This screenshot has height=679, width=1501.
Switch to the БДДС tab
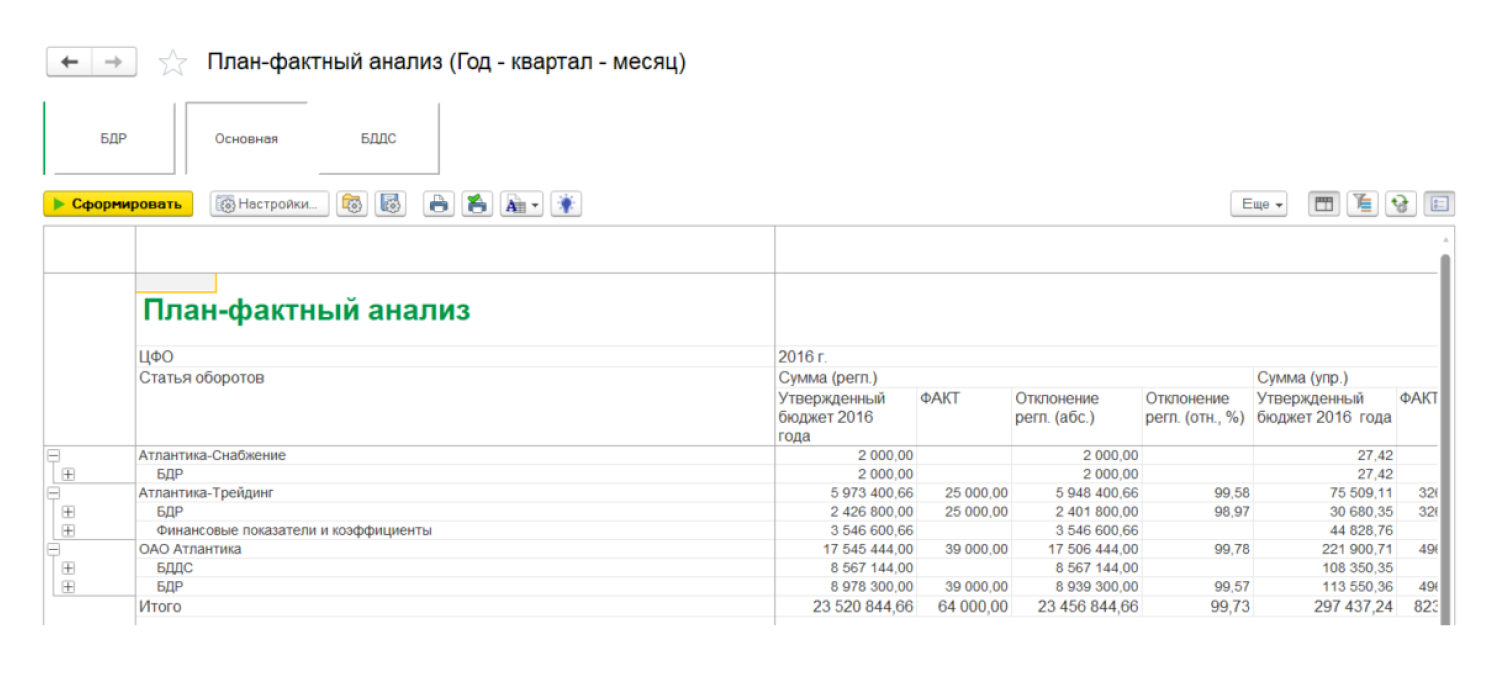(378, 139)
